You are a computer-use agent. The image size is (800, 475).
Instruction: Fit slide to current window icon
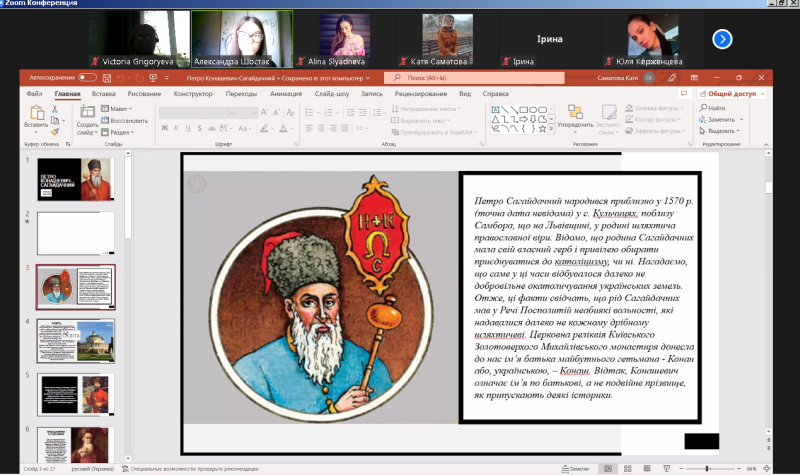(x=766, y=468)
